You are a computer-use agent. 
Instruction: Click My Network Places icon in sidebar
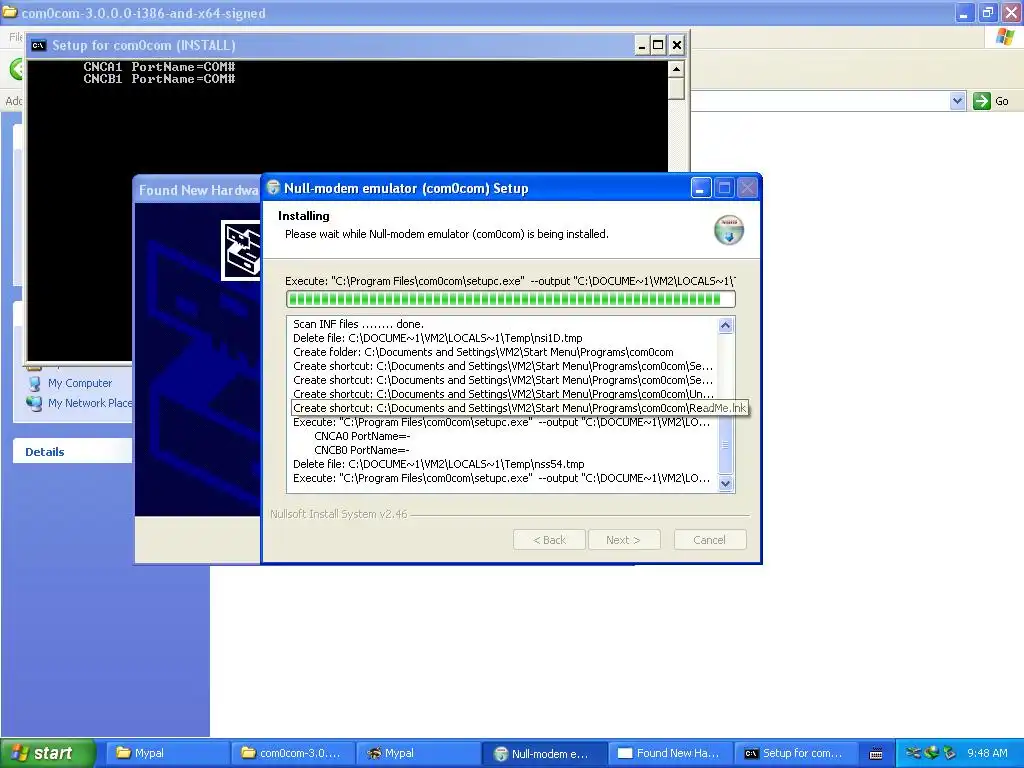[34, 403]
